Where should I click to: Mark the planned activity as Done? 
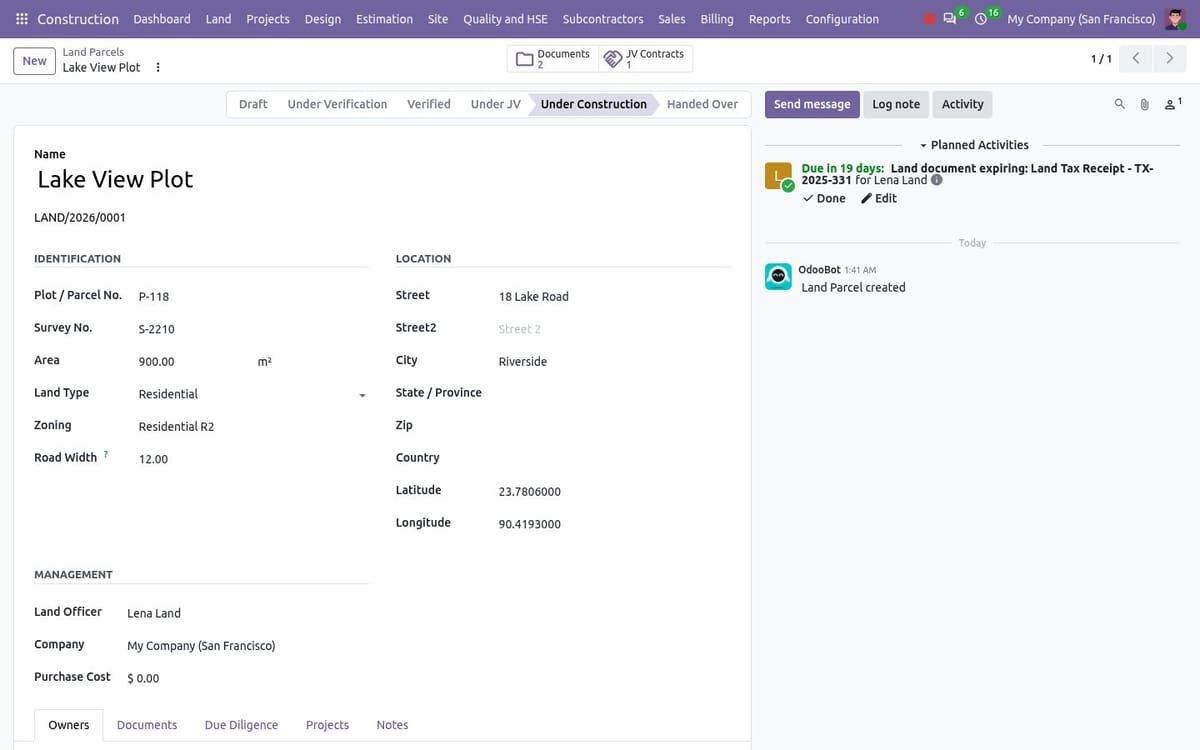point(824,198)
